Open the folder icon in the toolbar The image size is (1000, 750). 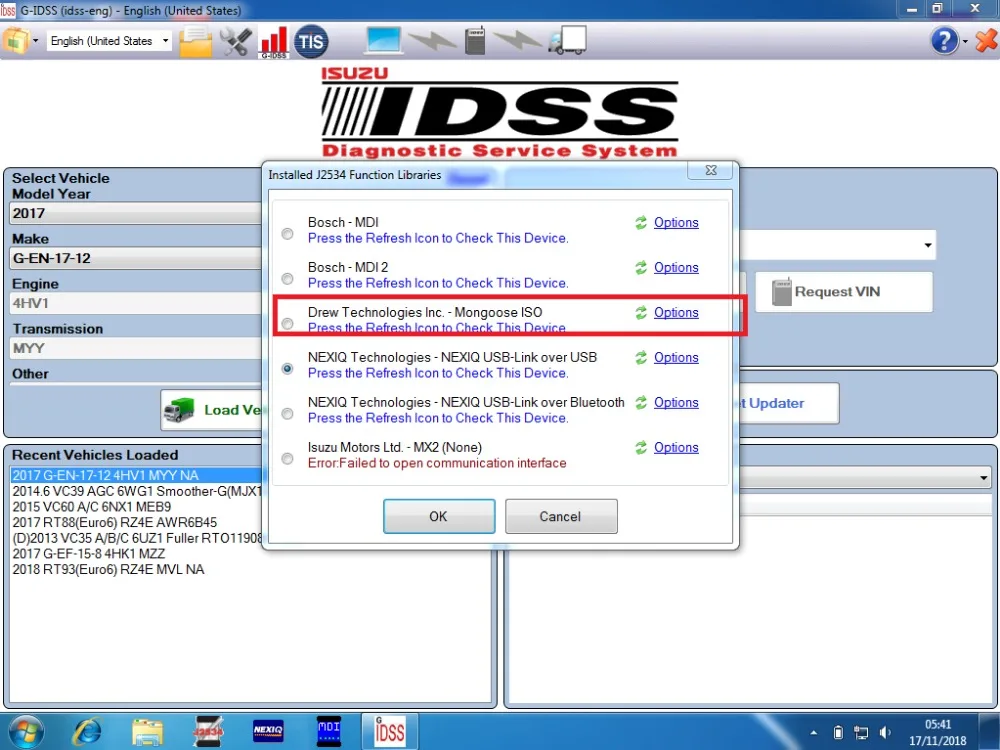point(196,42)
